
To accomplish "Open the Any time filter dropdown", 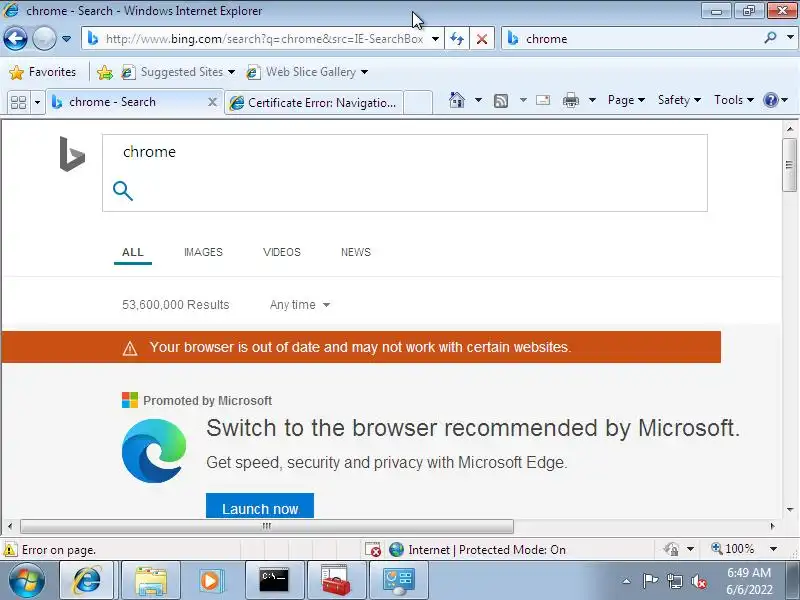I will (x=300, y=305).
